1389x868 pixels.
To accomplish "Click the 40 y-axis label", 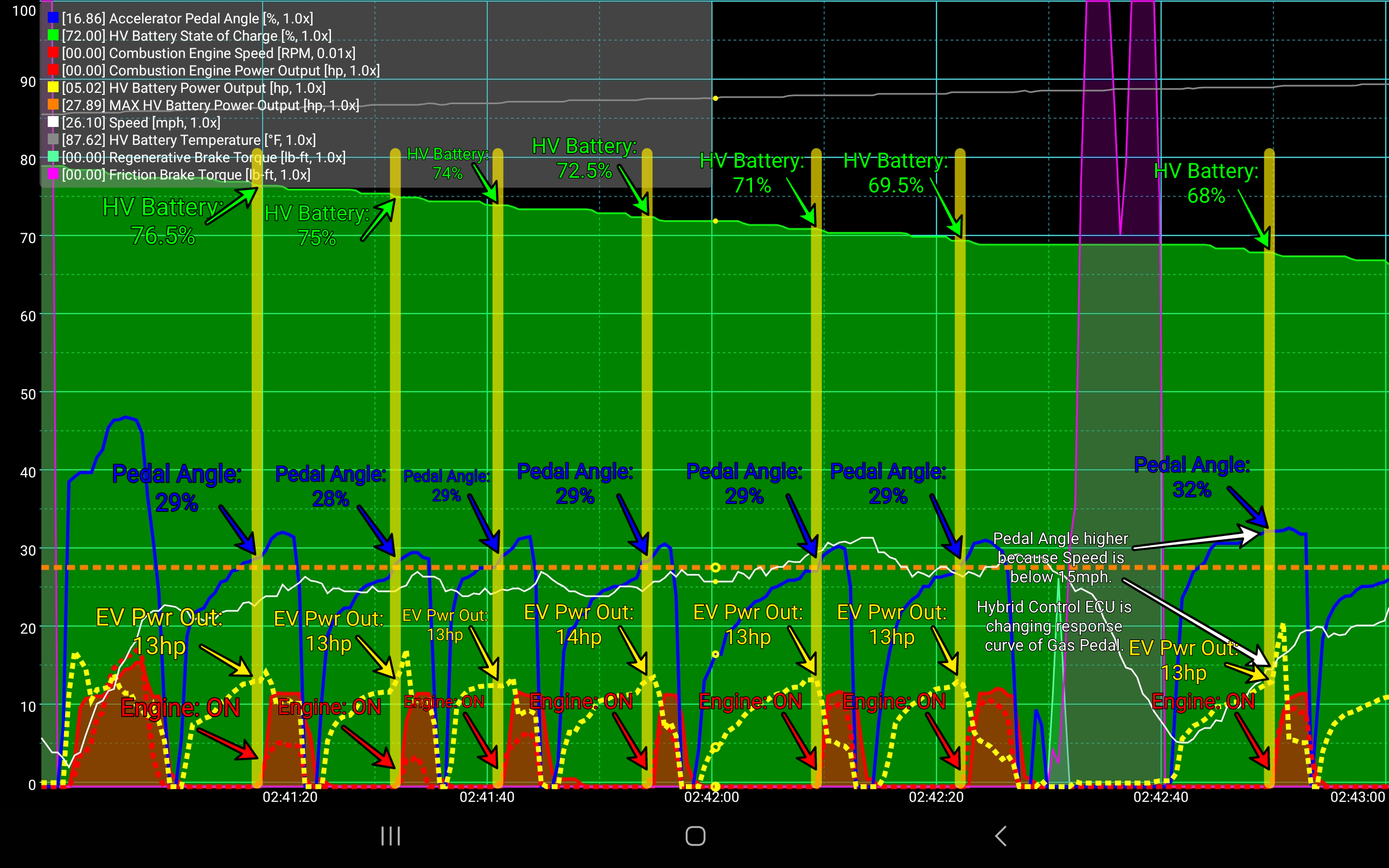I will click(x=28, y=473).
